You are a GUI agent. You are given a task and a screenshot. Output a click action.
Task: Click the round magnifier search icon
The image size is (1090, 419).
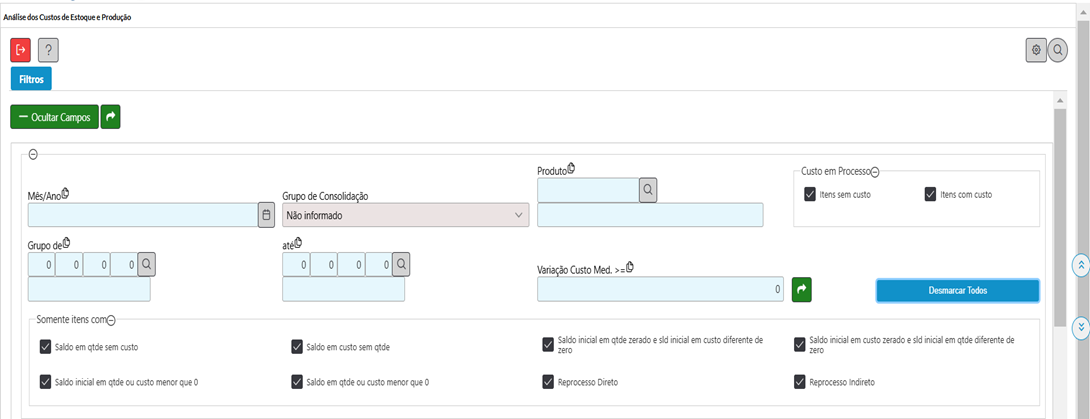1058,50
